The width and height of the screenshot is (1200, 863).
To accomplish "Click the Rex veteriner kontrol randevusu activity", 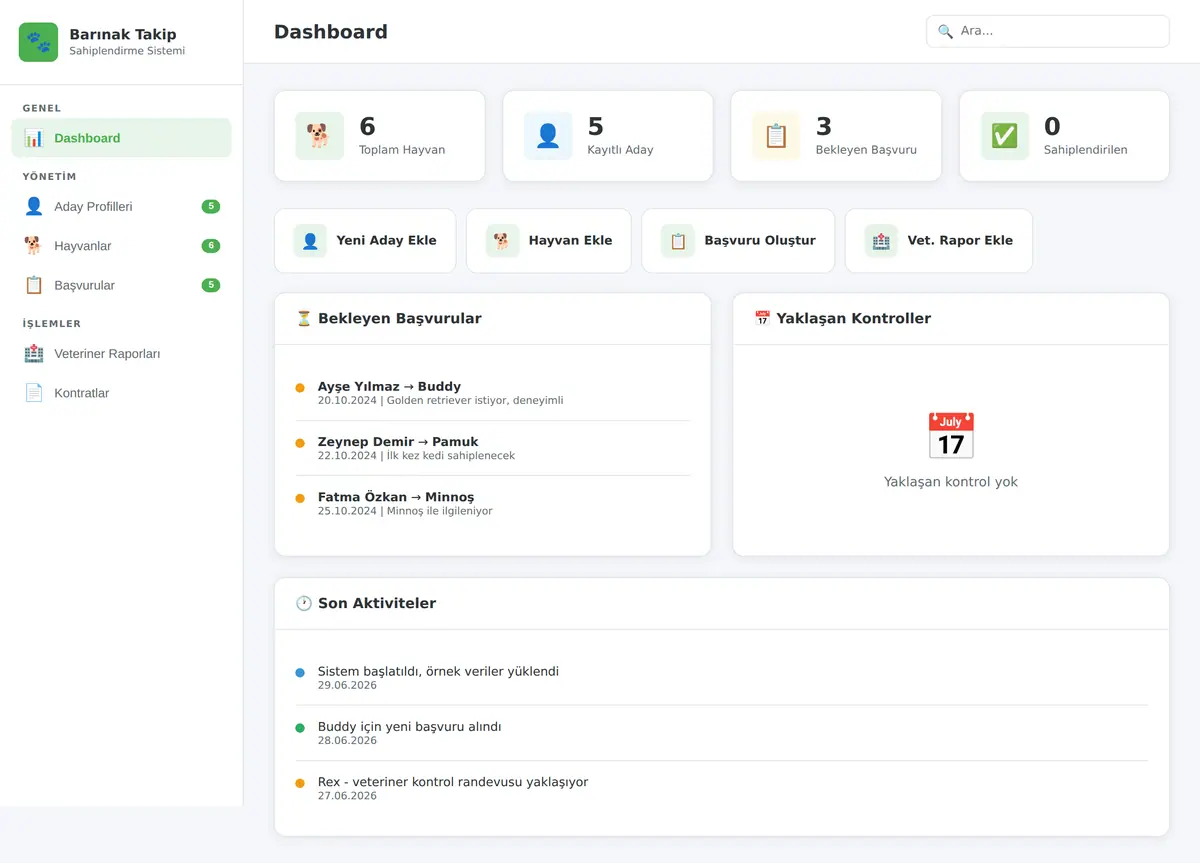I will [x=721, y=788].
